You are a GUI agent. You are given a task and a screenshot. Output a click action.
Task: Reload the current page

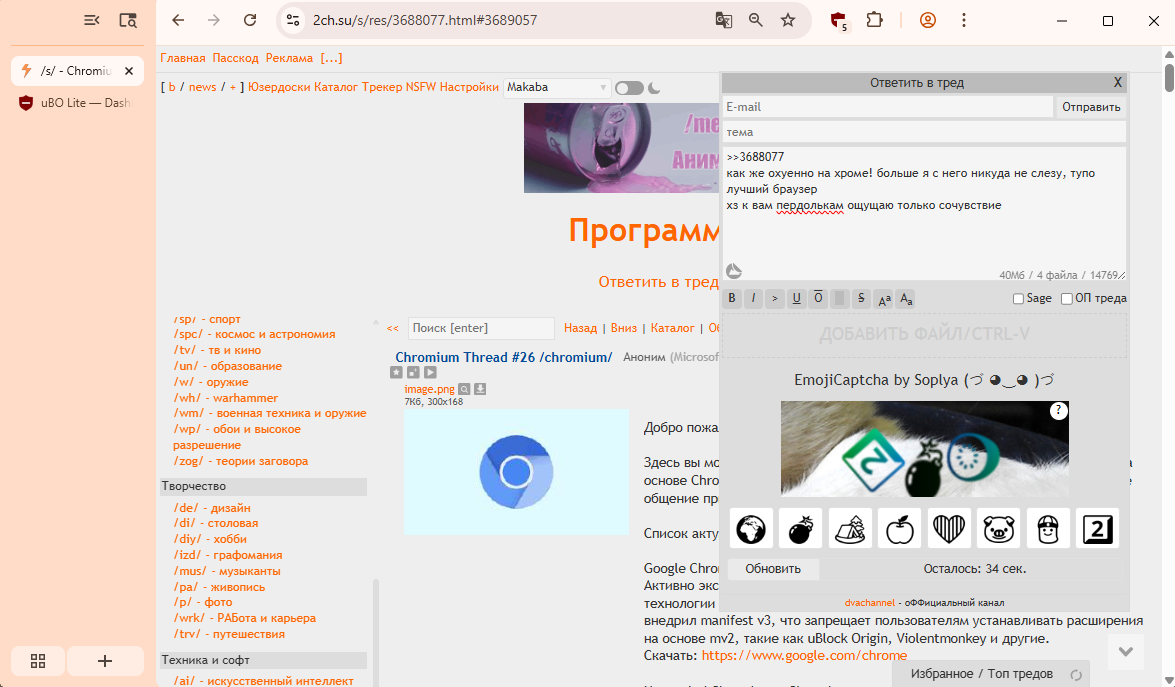coord(250,20)
